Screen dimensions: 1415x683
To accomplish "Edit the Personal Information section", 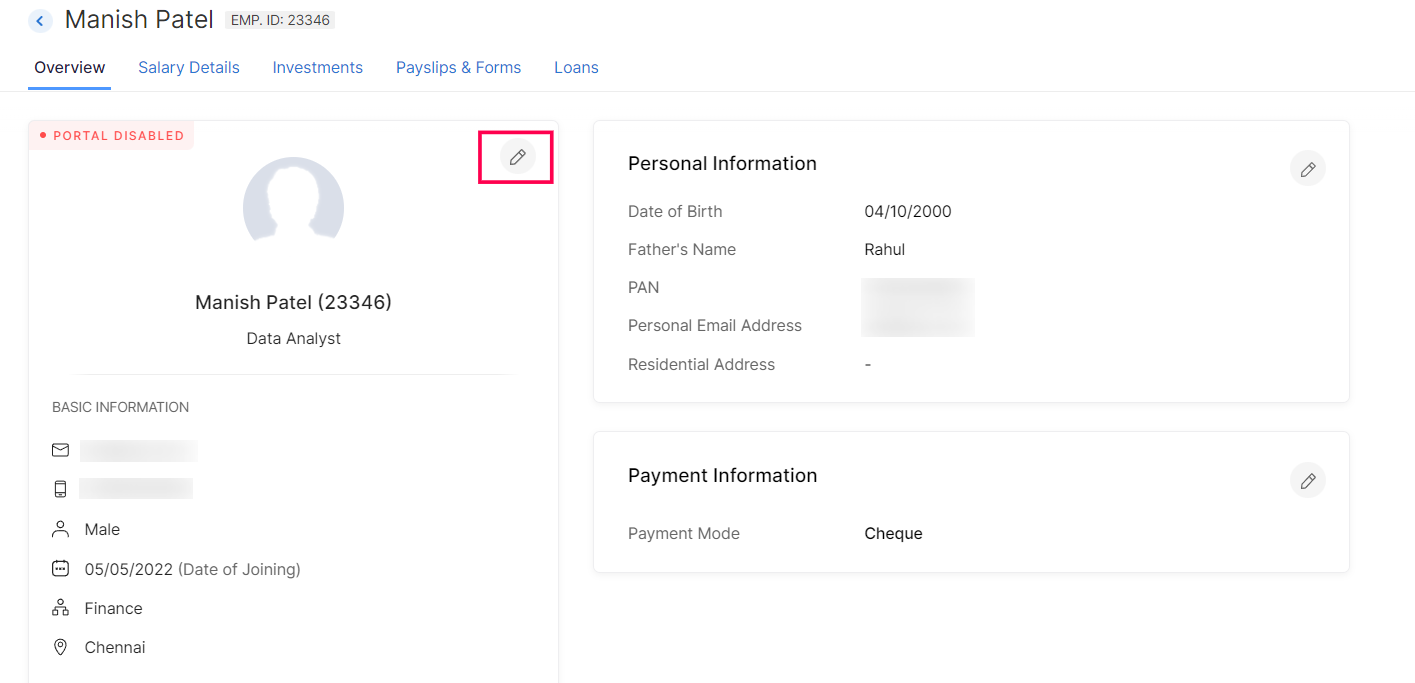I will [x=1307, y=169].
